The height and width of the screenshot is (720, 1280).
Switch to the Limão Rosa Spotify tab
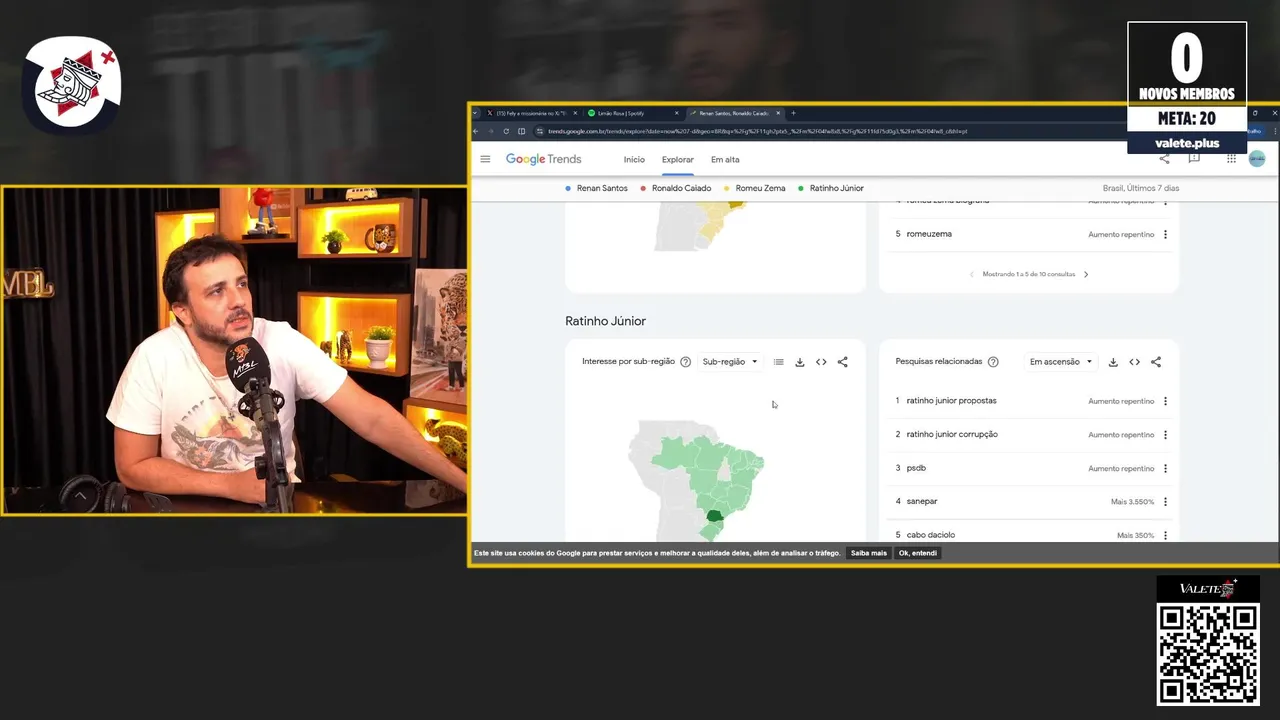coord(633,113)
